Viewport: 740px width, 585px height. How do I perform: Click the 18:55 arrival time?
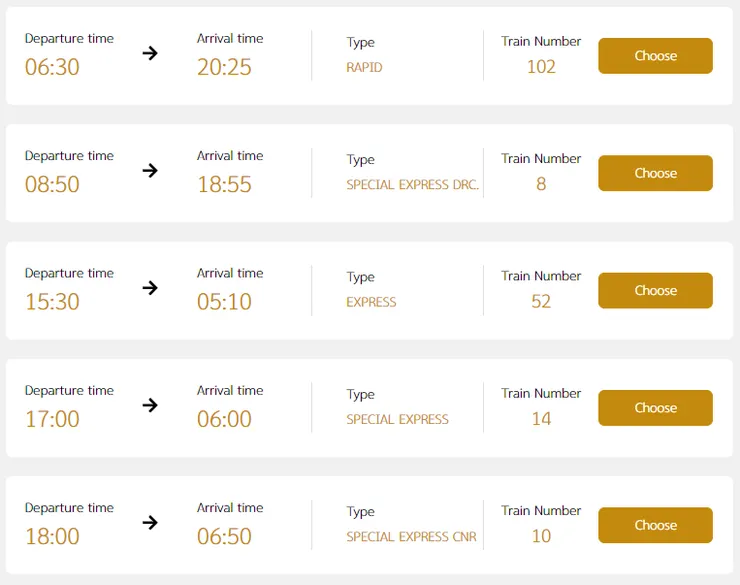[224, 184]
